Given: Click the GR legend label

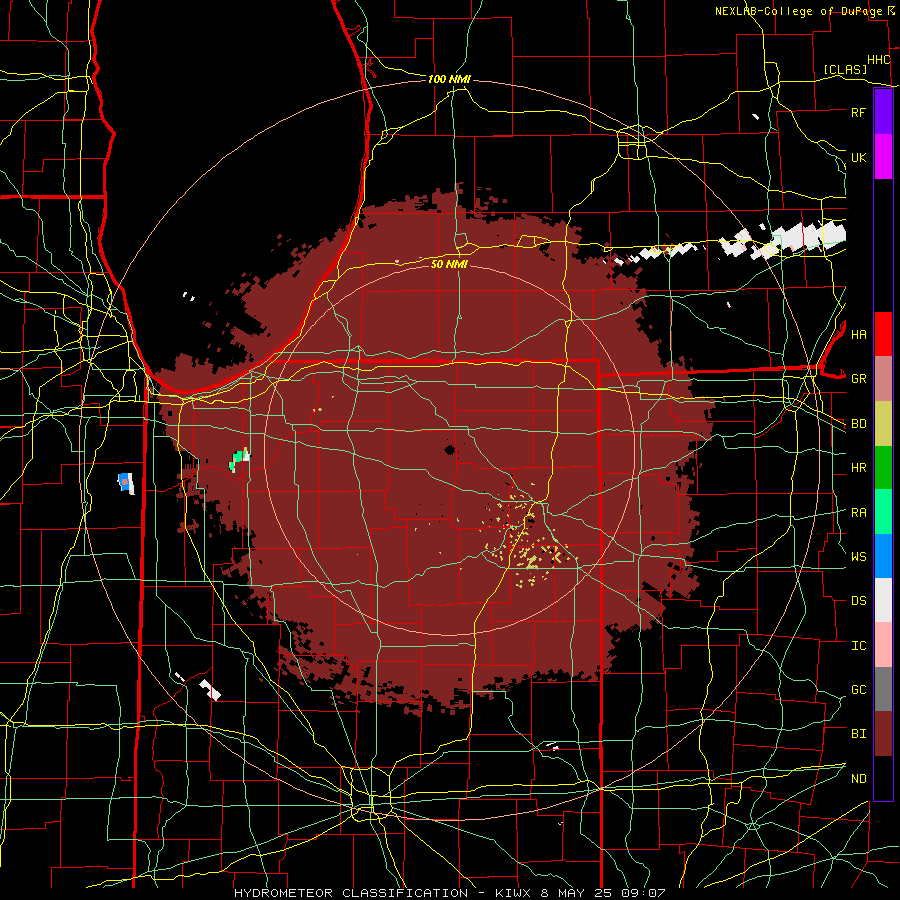Looking at the screenshot, I should click(858, 379).
